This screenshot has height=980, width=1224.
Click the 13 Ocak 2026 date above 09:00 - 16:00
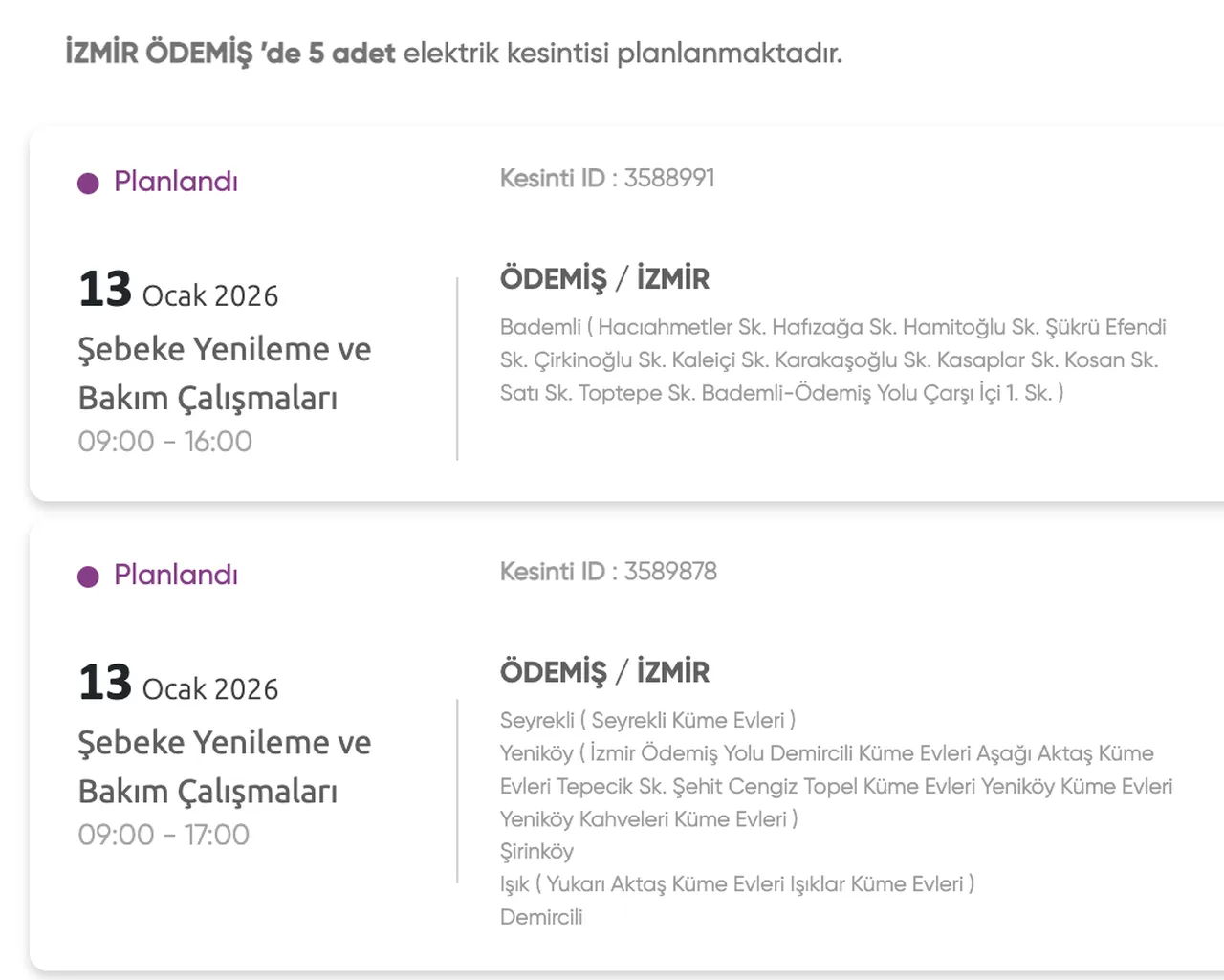click(179, 291)
